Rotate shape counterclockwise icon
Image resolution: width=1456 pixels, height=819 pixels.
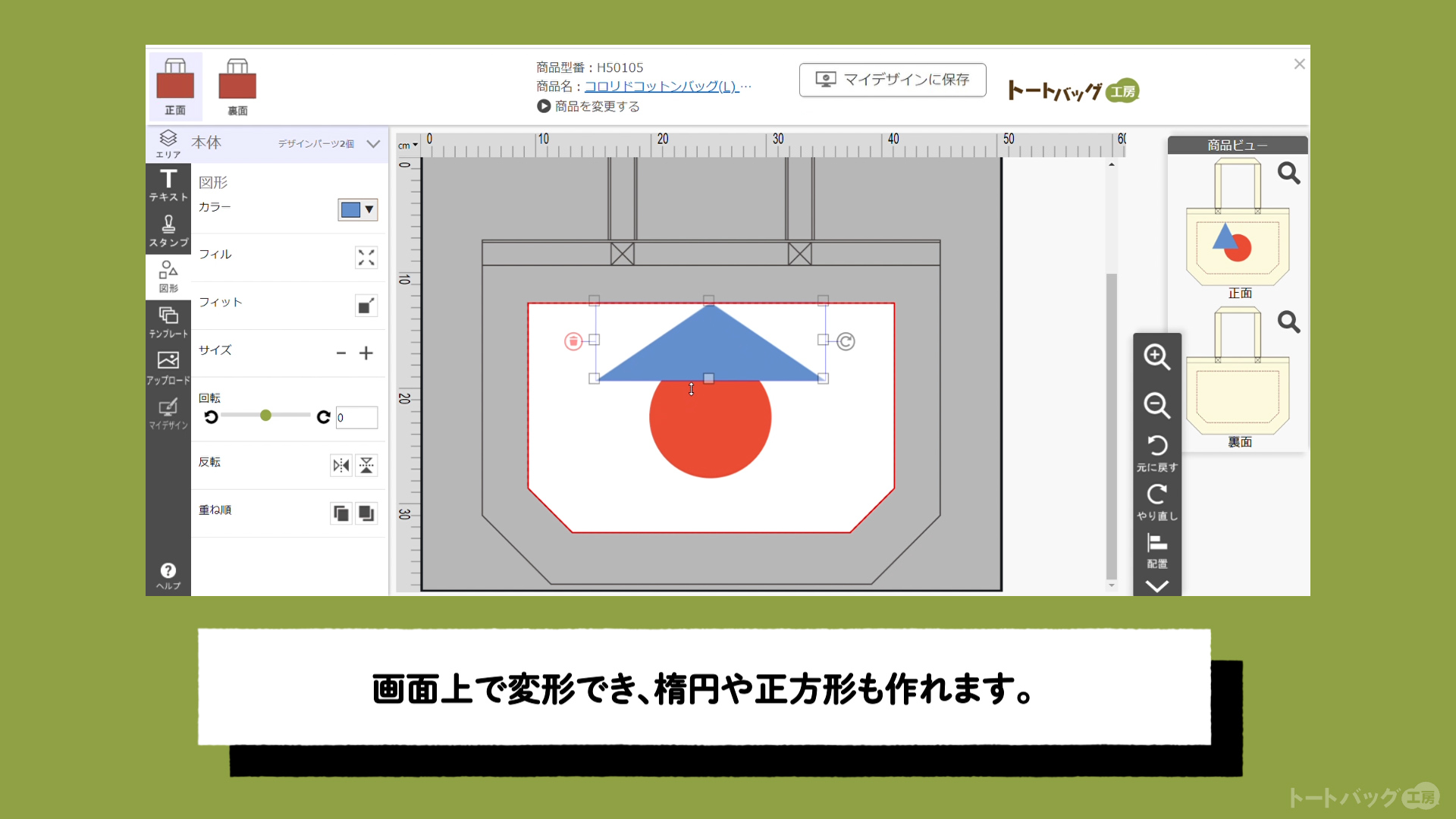click(x=211, y=416)
